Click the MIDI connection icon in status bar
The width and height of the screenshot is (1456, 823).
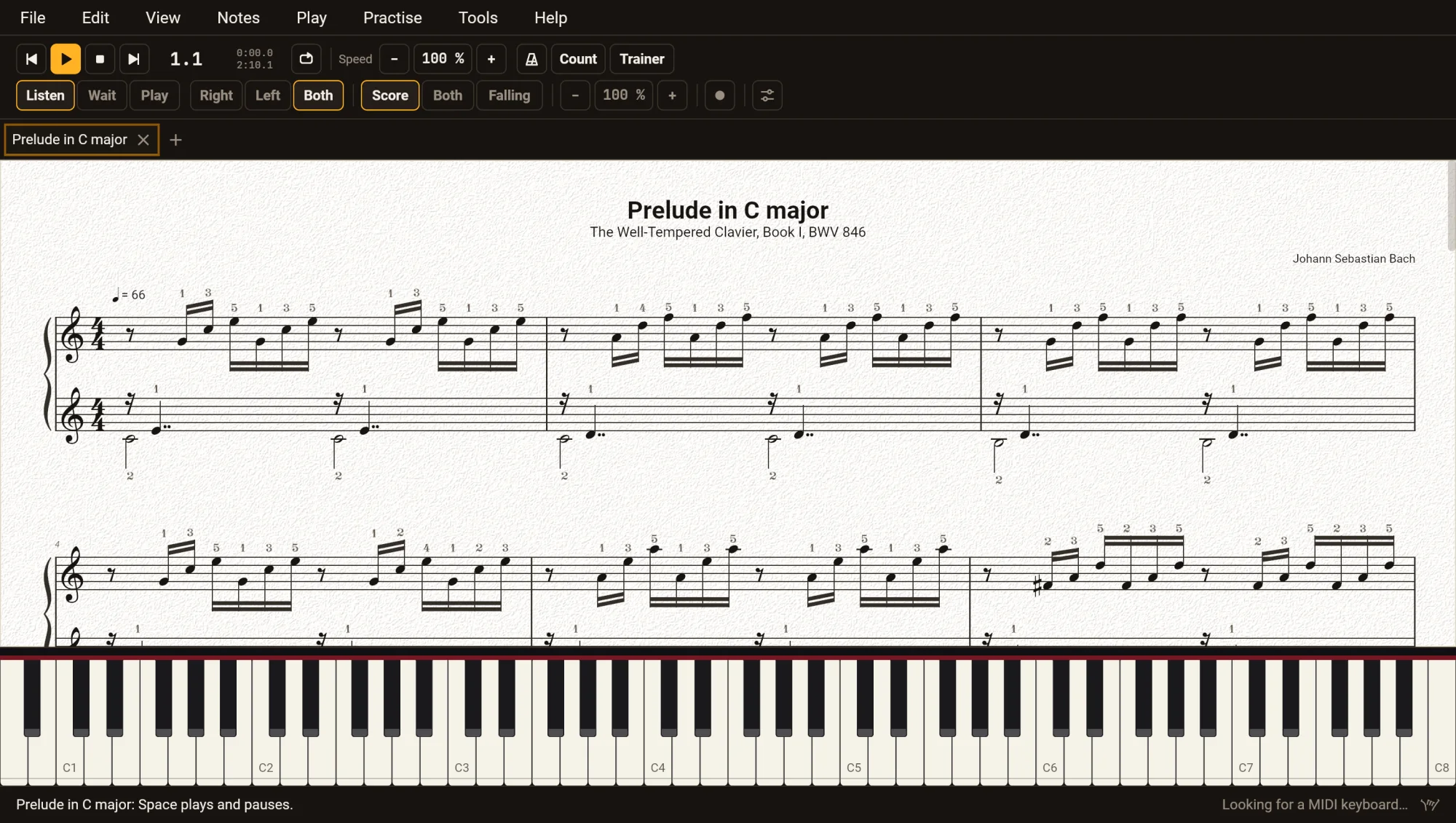[1431, 805]
